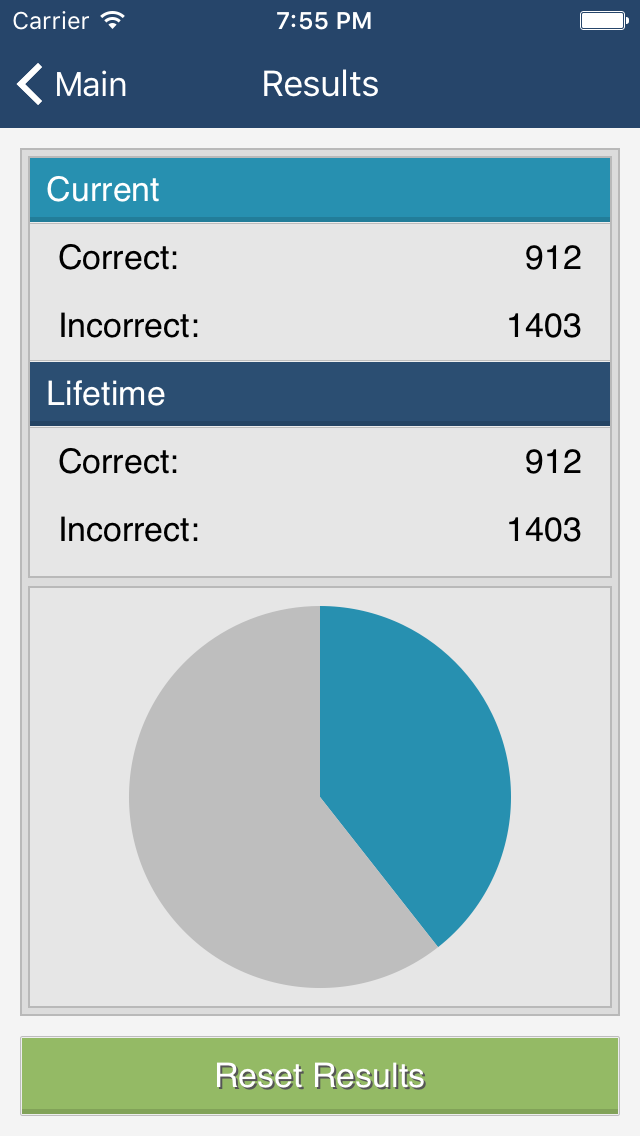Tap the back chevron icon
Viewport: 640px width, 1136px height.
pos(30,84)
